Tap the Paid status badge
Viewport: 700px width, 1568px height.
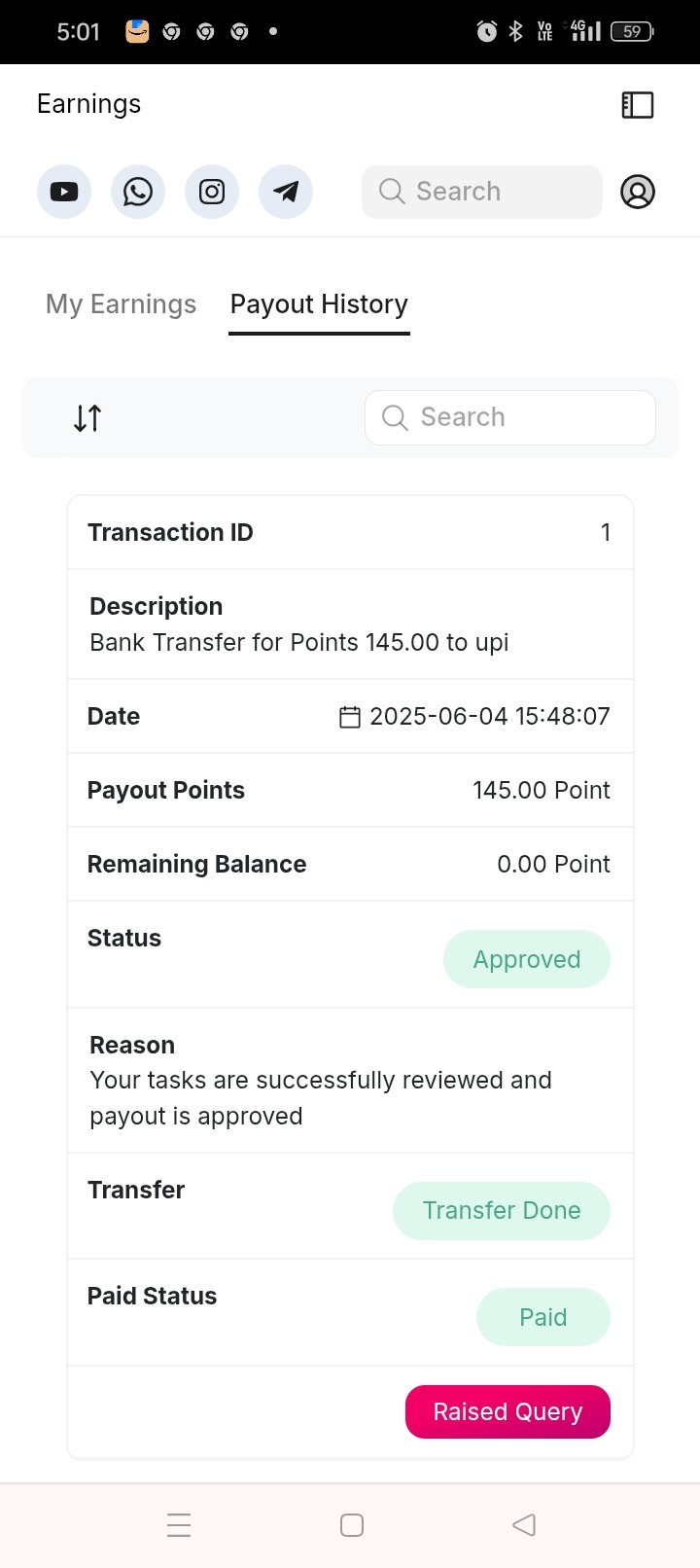coord(543,1317)
